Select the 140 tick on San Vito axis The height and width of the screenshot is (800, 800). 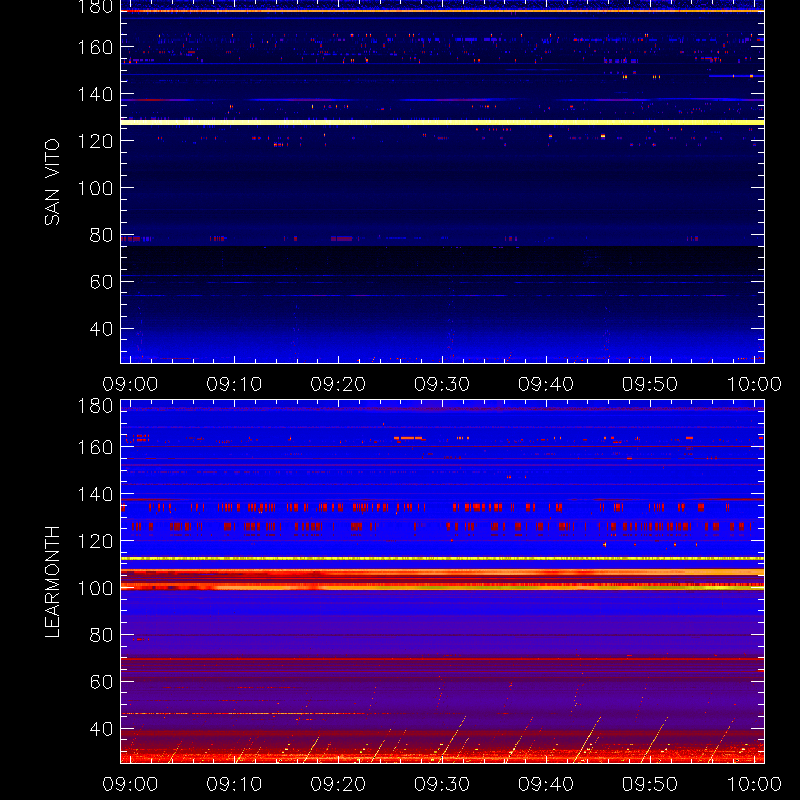(95, 94)
